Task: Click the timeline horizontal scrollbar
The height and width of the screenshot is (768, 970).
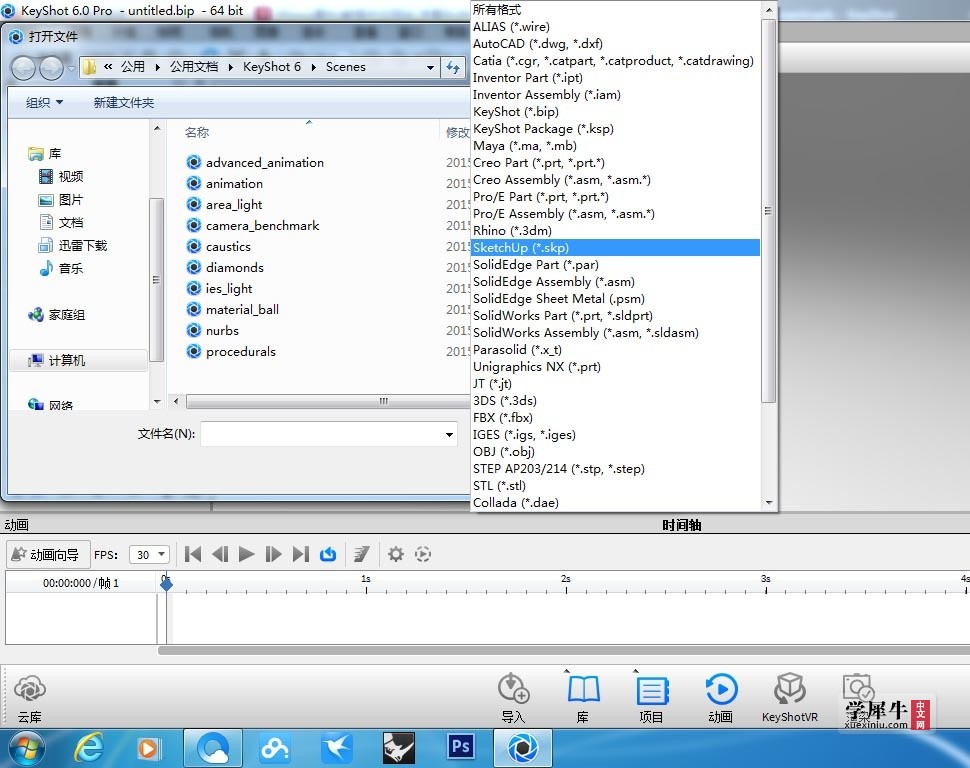Action: [564, 650]
